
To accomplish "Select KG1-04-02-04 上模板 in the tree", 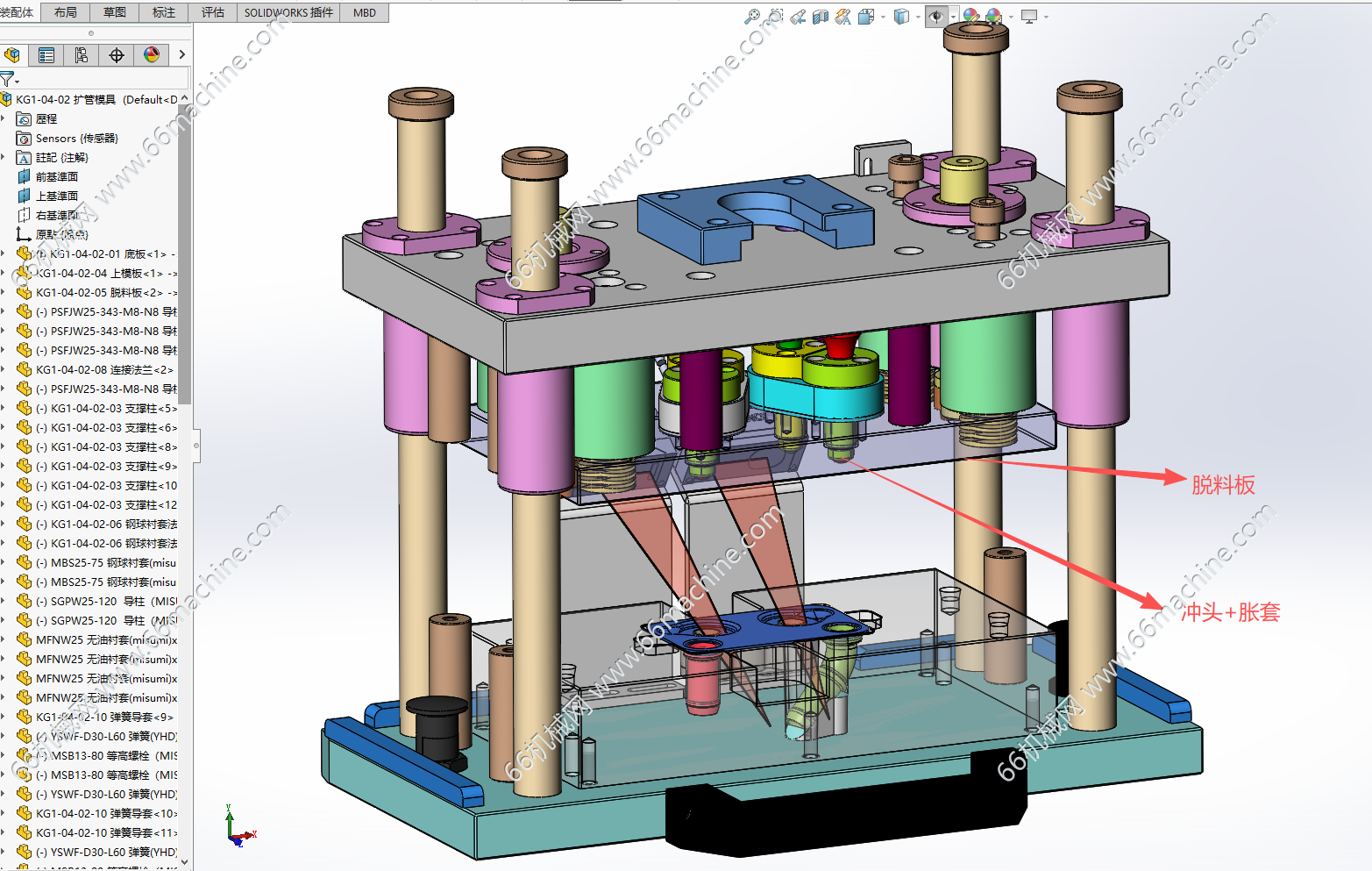I will (99, 273).
